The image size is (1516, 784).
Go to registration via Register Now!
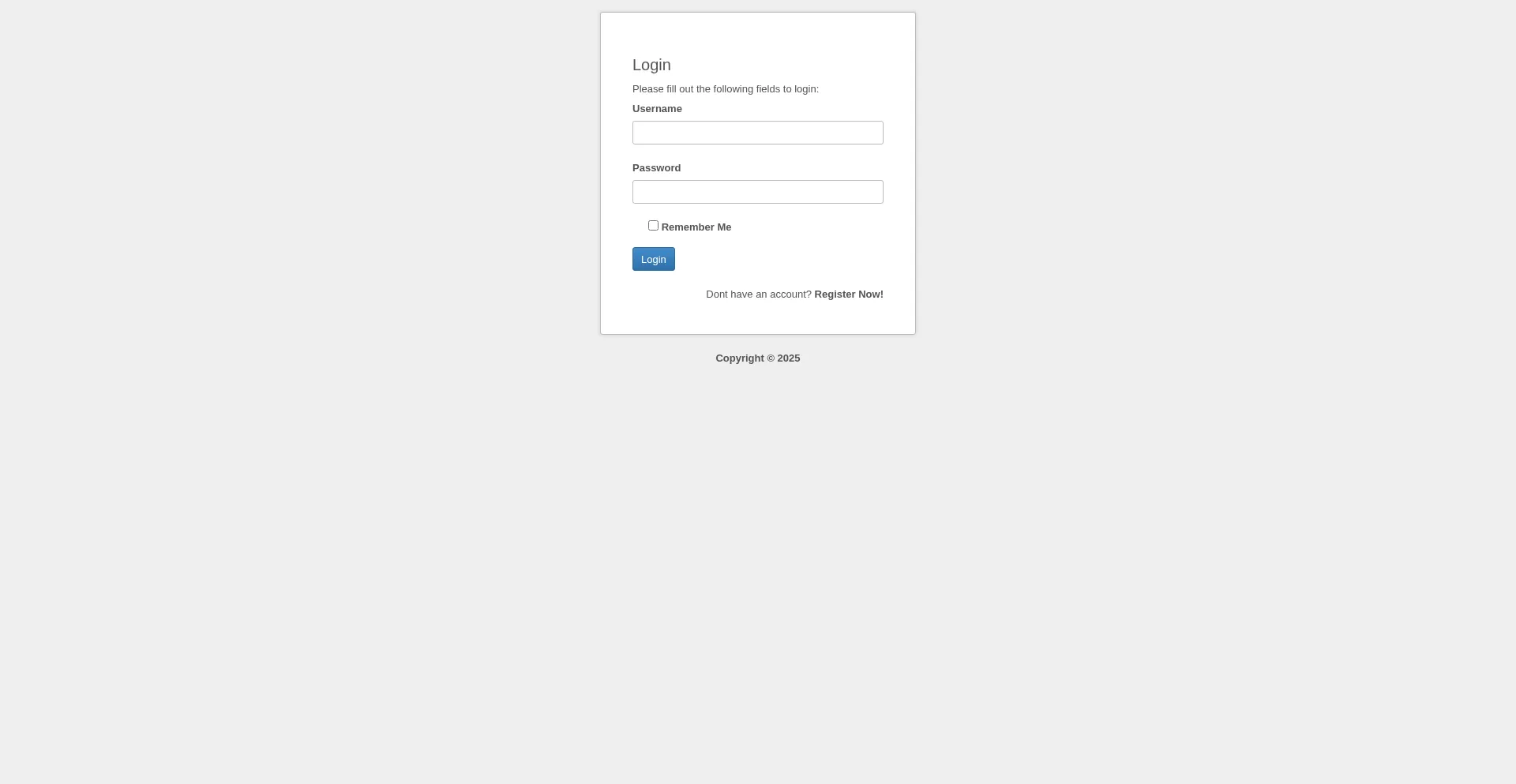tap(849, 294)
